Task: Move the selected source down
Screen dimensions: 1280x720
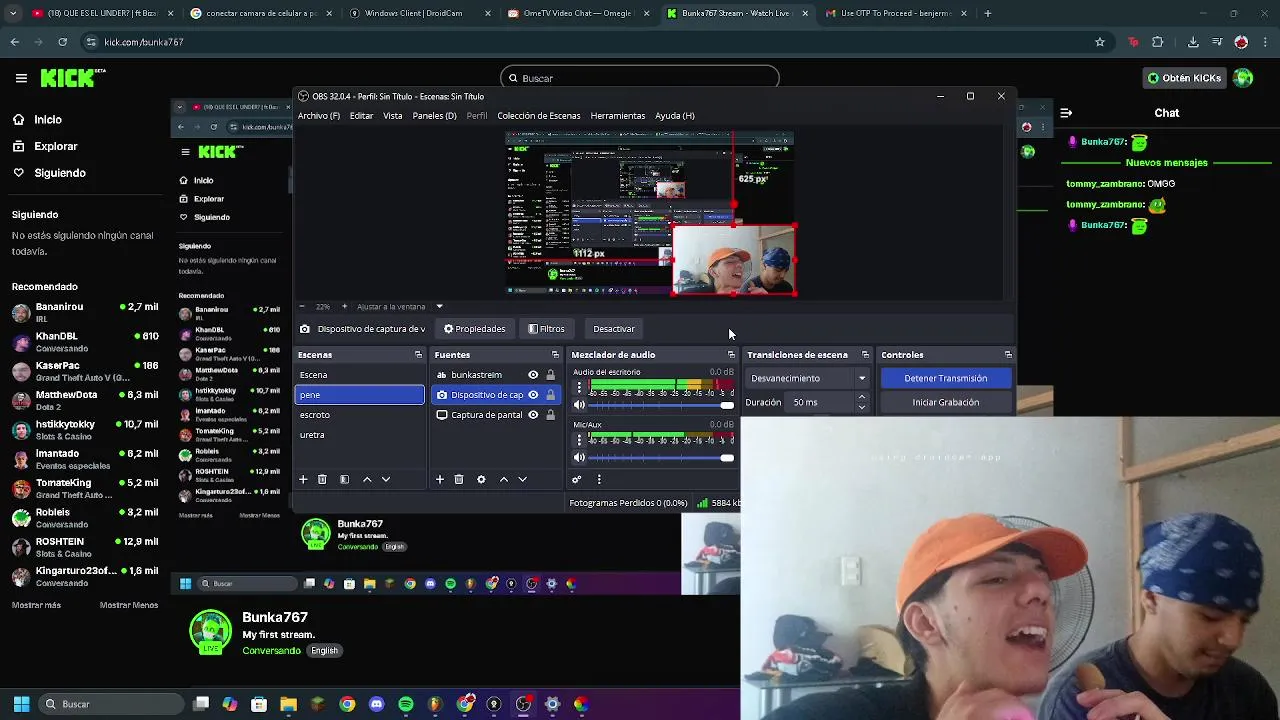Action: coord(522,480)
